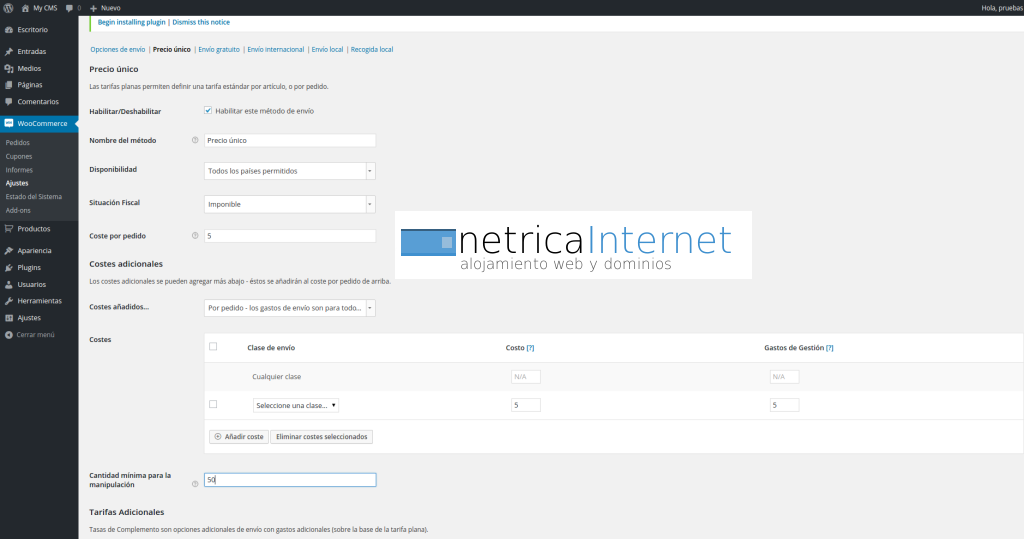Open the 'Recogida local' shipping tab
This screenshot has width=1024, height=539.
click(x=372, y=49)
